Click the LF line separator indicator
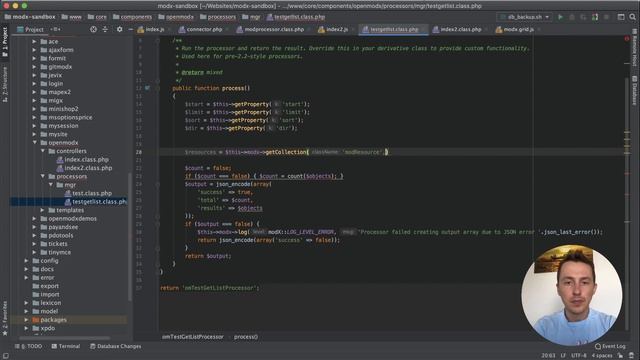The height and width of the screenshot is (360, 640). [563, 356]
